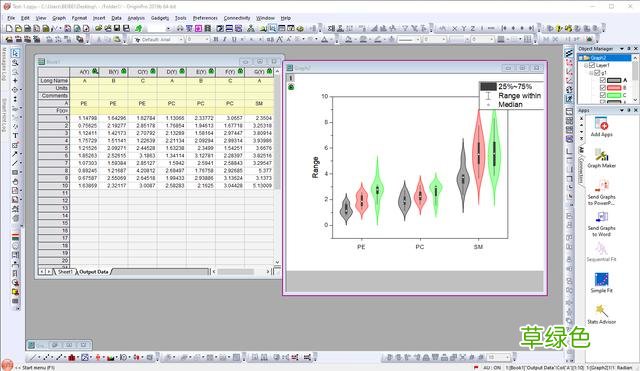Toggle checkbox for plot A
Screen dimensions: 640x371
tap(602, 80)
